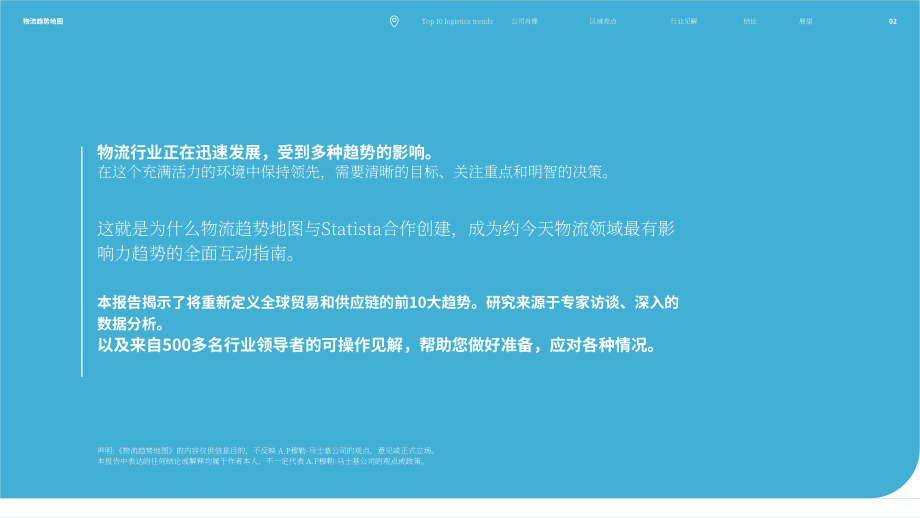Open the 行业见解 navigation tab
This screenshot has height=518, width=920.
[x=684, y=21]
